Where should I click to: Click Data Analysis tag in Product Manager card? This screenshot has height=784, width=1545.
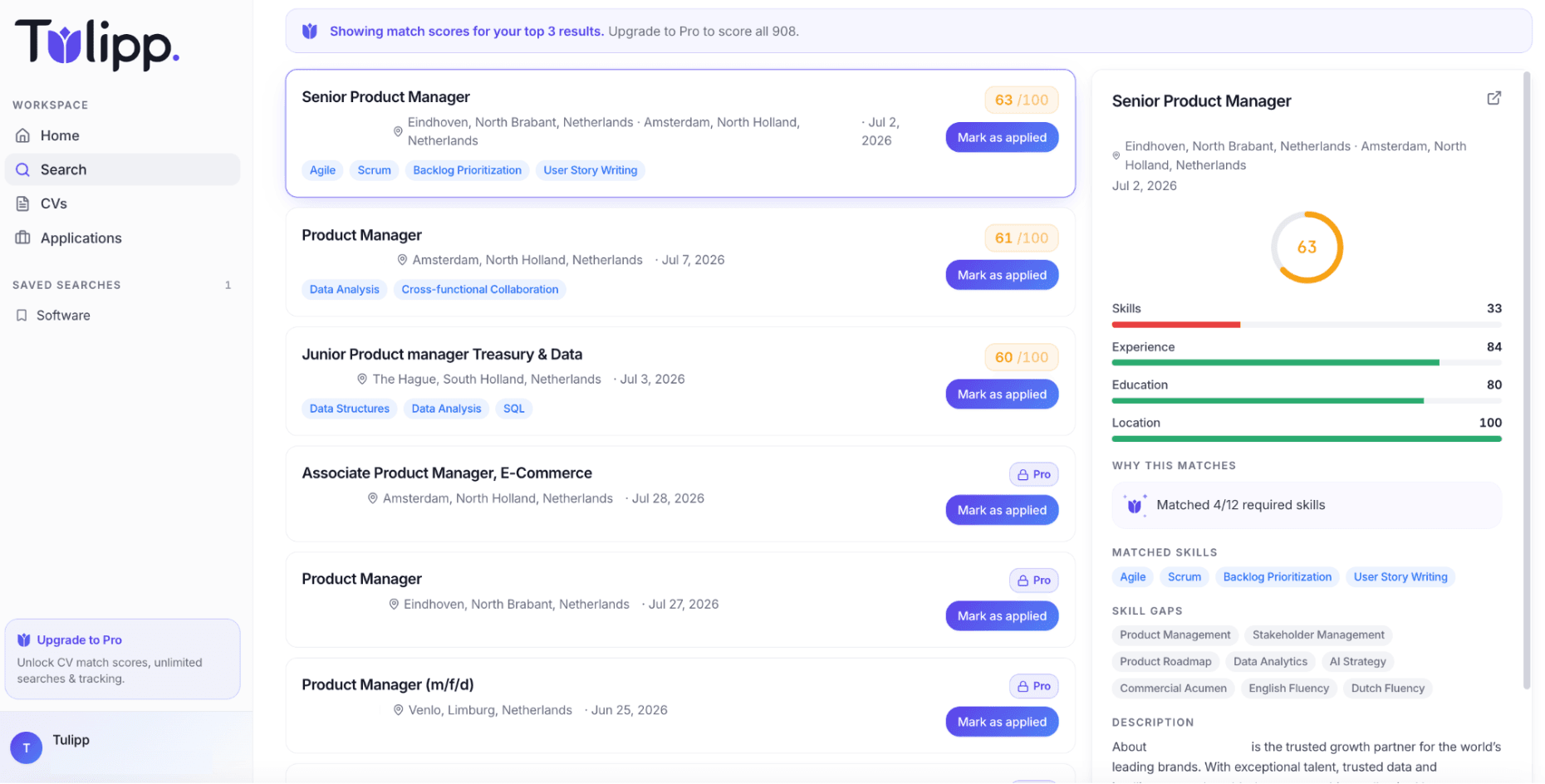(x=344, y=290)
